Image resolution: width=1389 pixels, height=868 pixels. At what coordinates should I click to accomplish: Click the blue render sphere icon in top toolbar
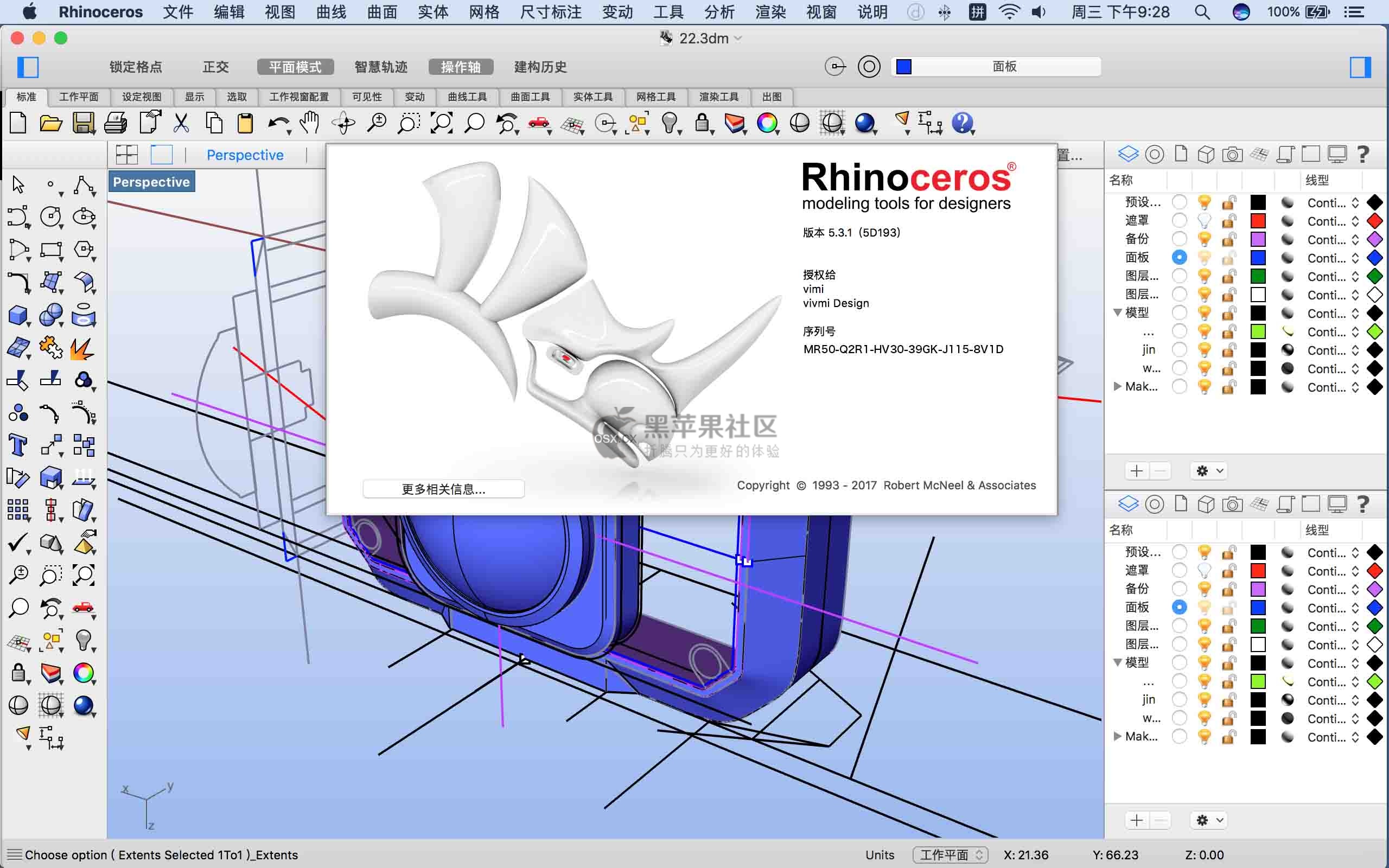(x=864, y=123)
